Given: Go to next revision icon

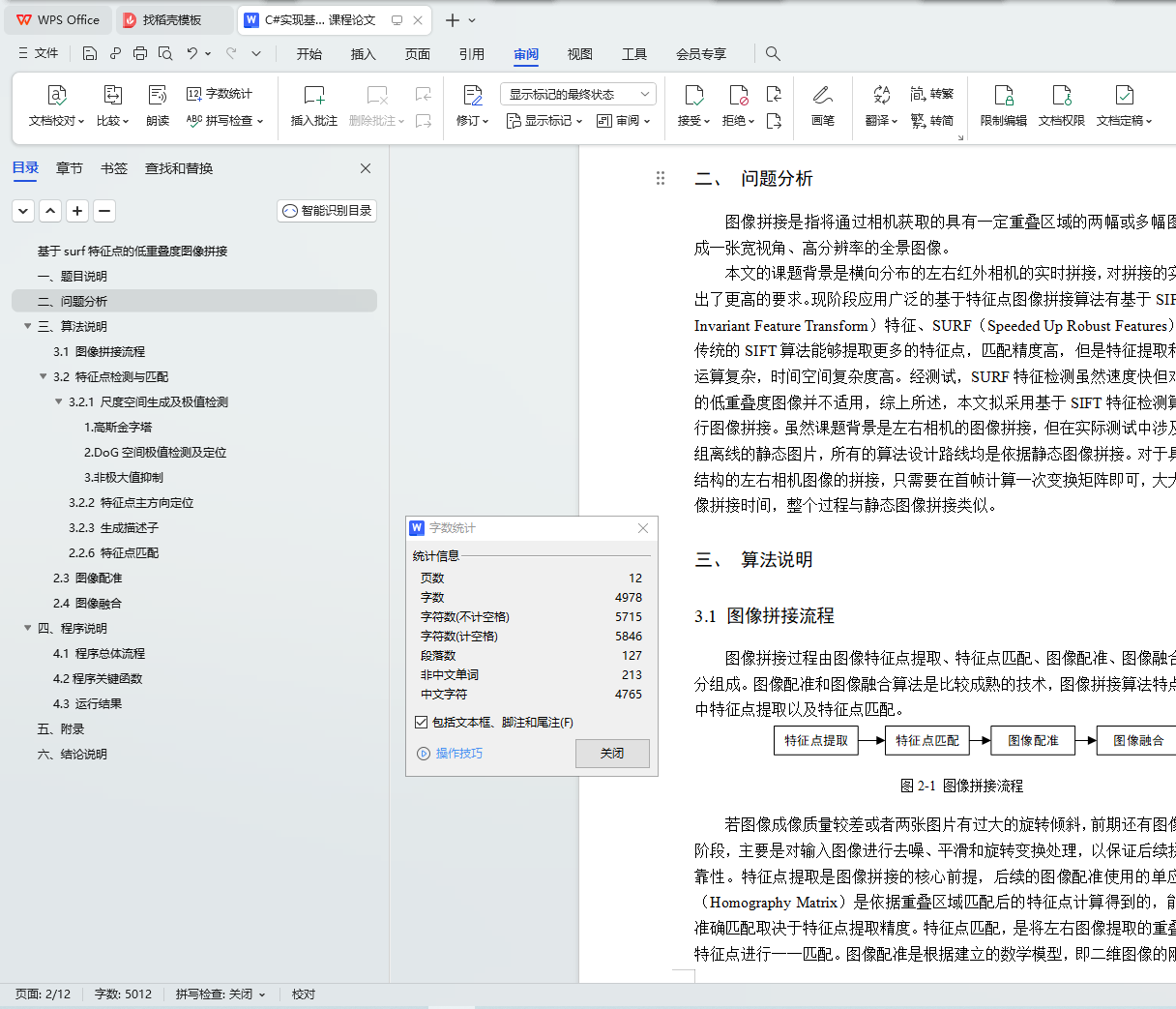Looking at the screenshot, I should (x=774, y=121).
